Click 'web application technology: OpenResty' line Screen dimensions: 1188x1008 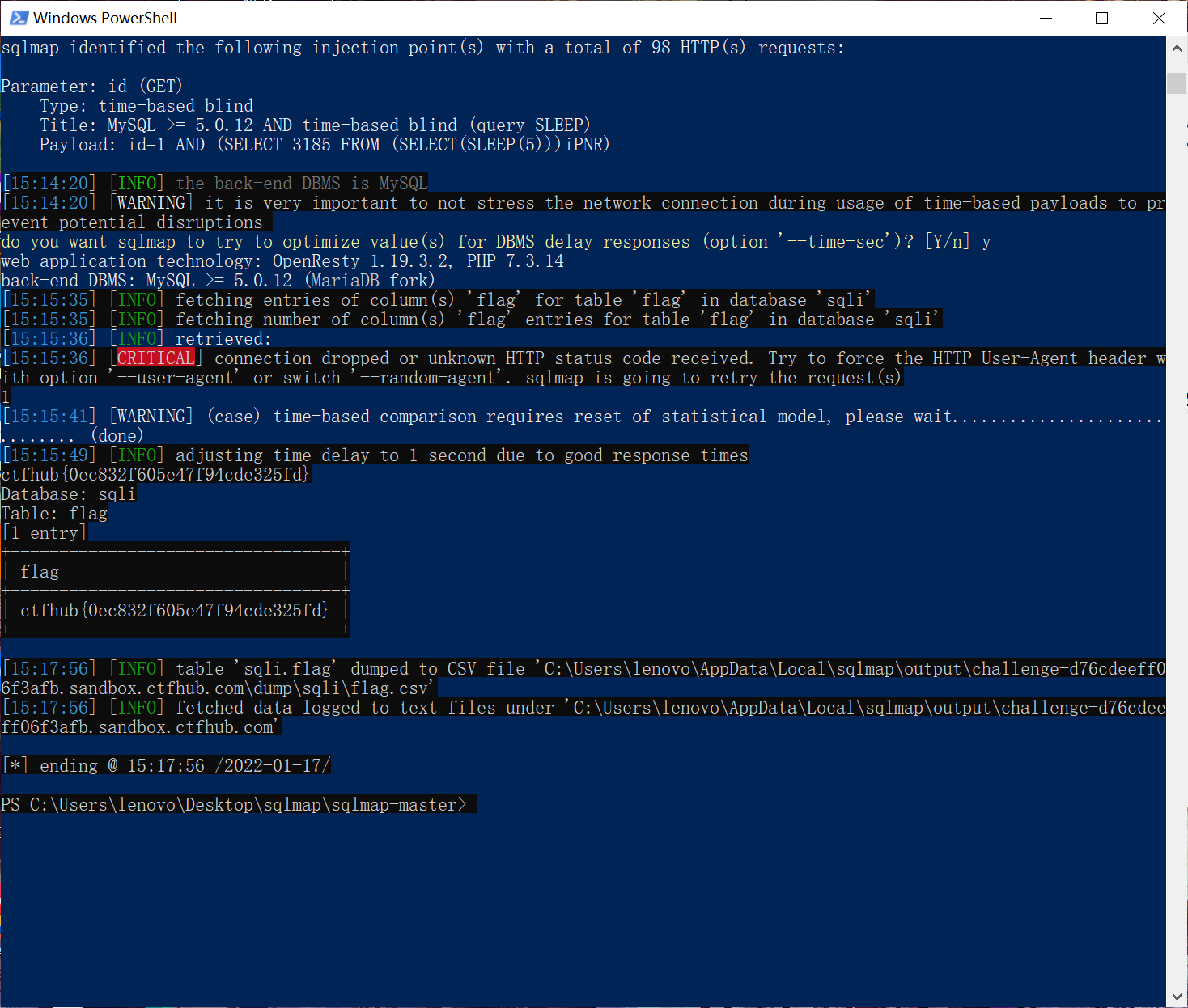point(282,261)
